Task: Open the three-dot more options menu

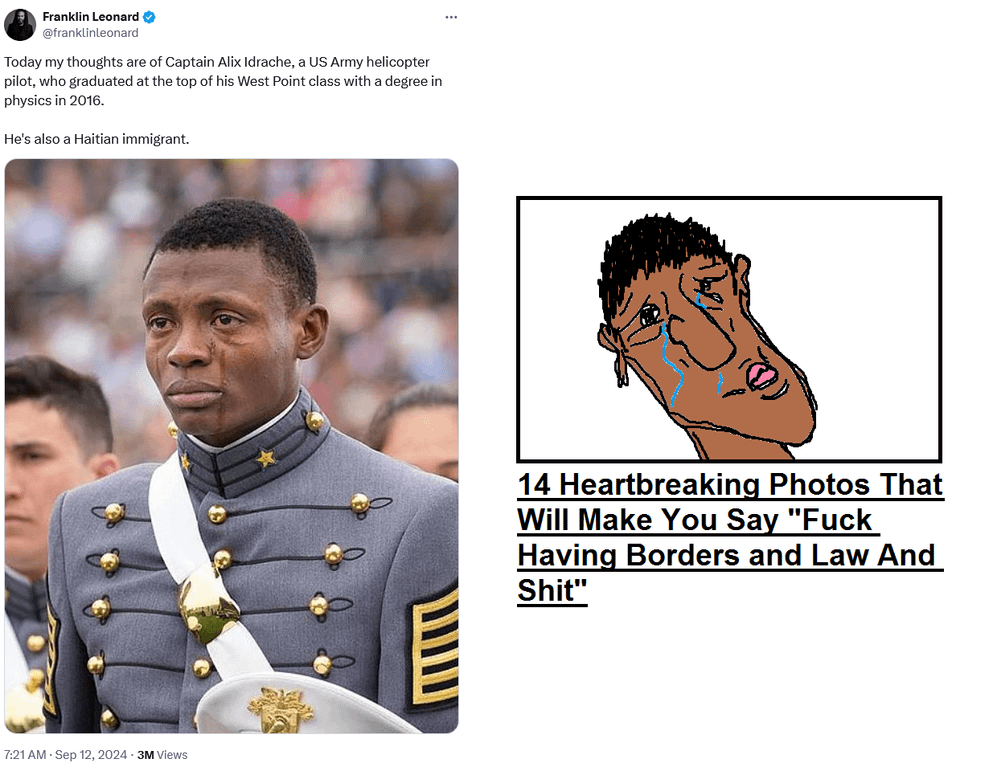Action: (451, 17)
